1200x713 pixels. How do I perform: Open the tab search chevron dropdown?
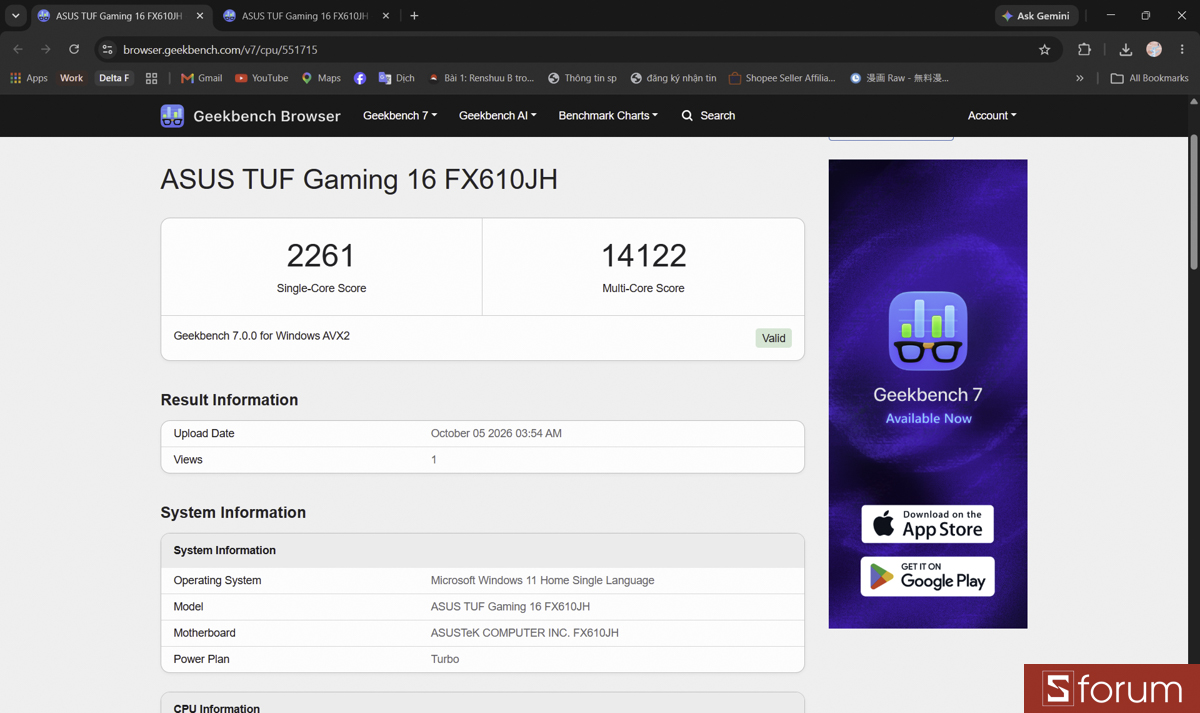pyautogui.click(x=15, y=16)
